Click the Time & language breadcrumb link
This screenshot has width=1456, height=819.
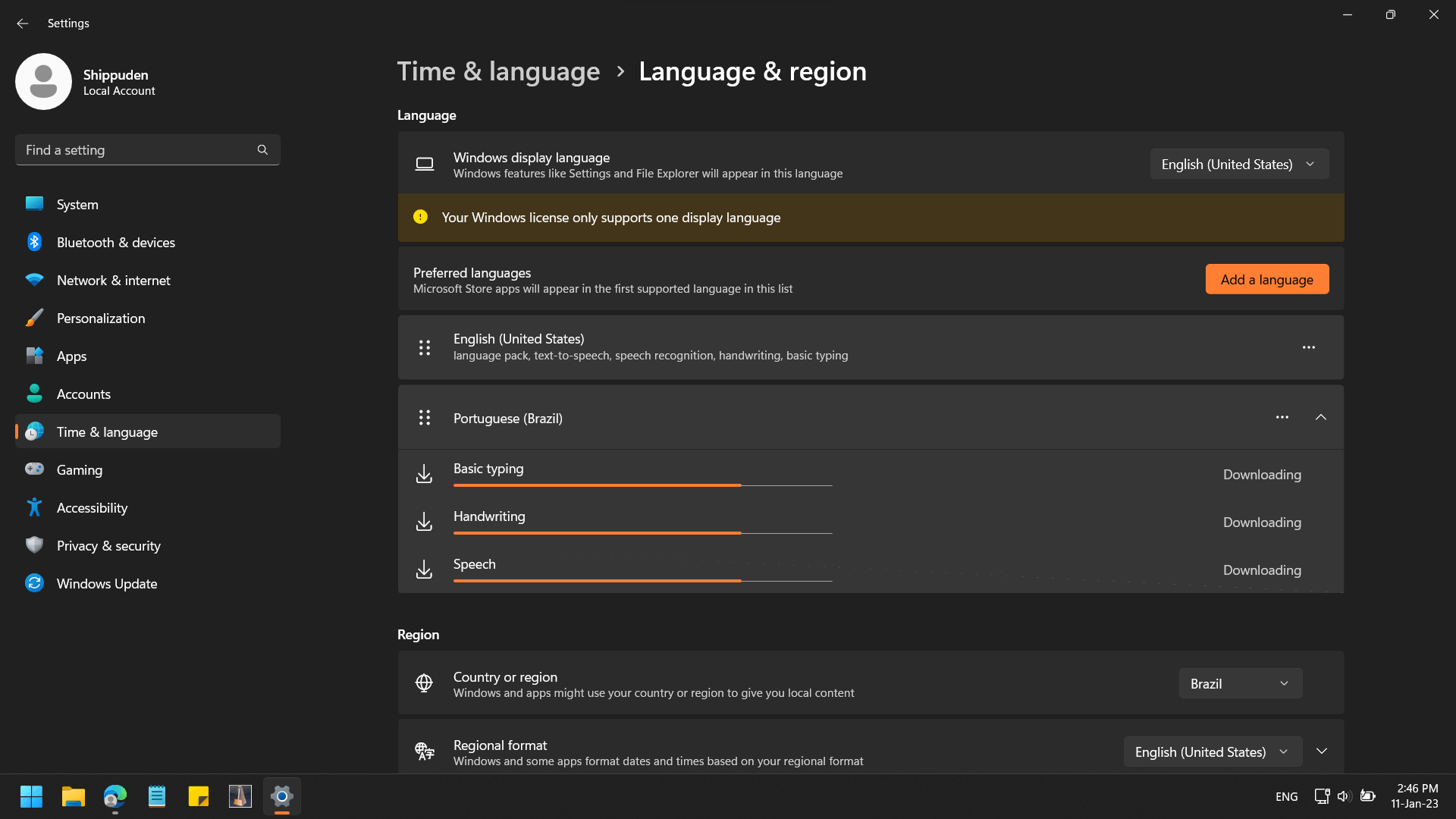click(498, 71)
